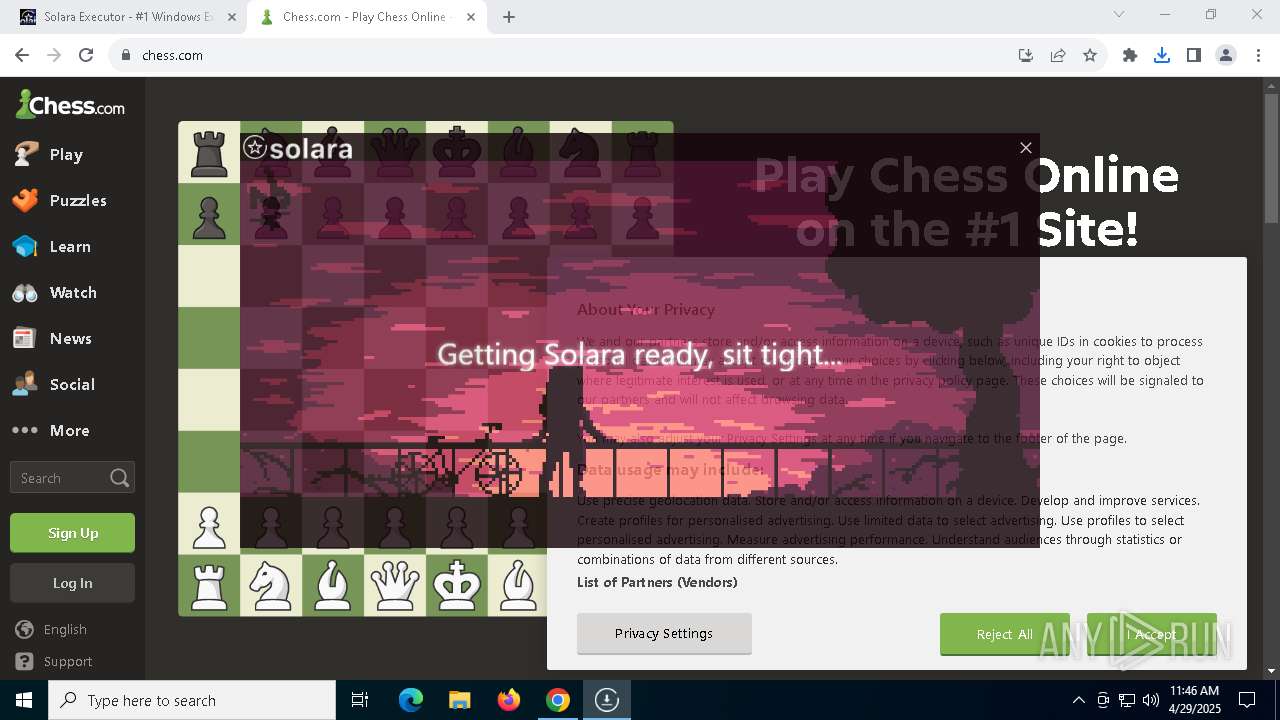Image resolution: width=1280 pixels, height=720 pixels.
Task: Click the black rook in top-left corner
Action: (x=209, y=153)
